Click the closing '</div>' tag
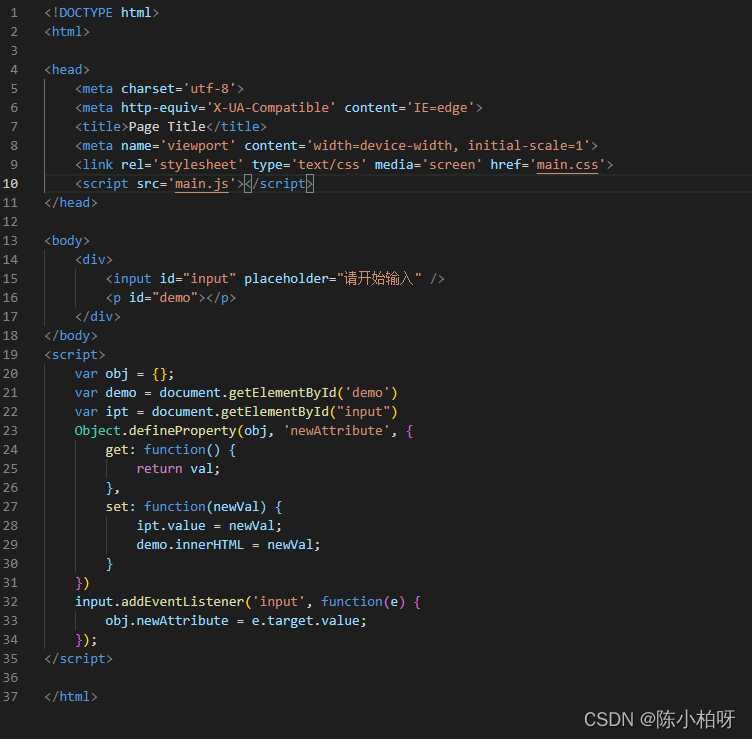This screenshot has width=752, height=739. coord(98,317)
